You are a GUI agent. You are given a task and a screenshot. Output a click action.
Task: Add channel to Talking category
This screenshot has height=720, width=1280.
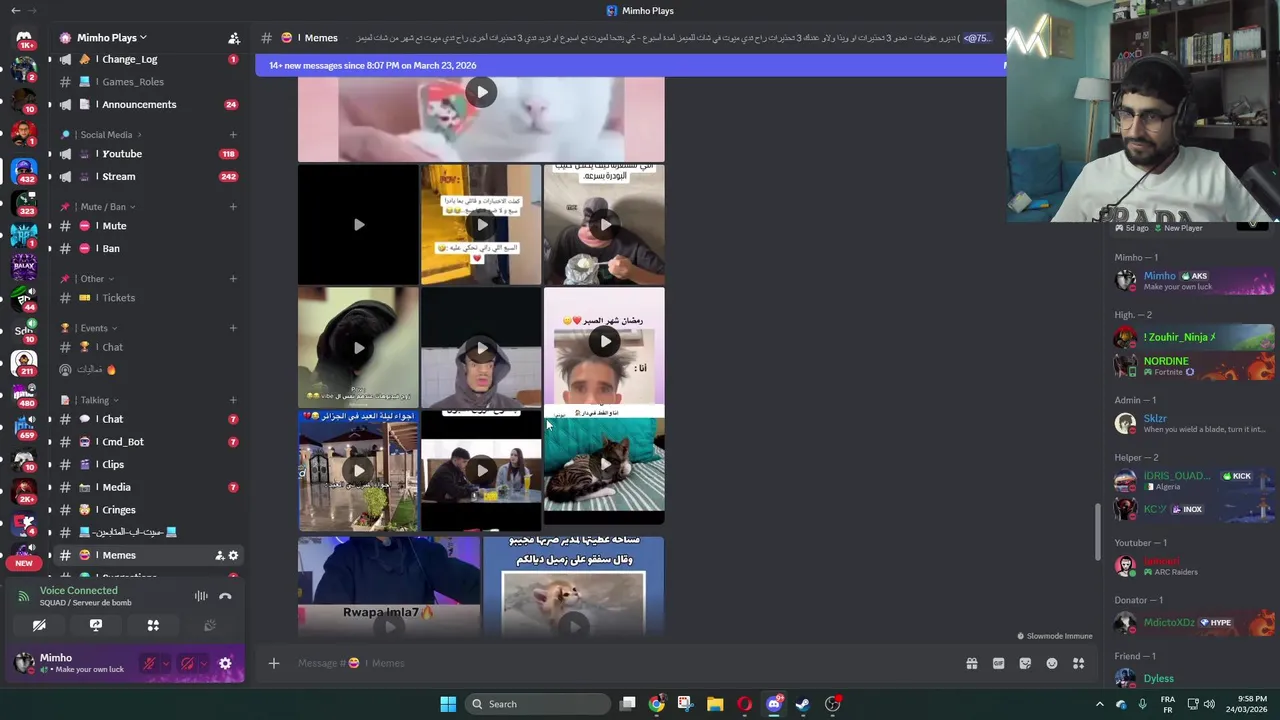pos(233,400)
